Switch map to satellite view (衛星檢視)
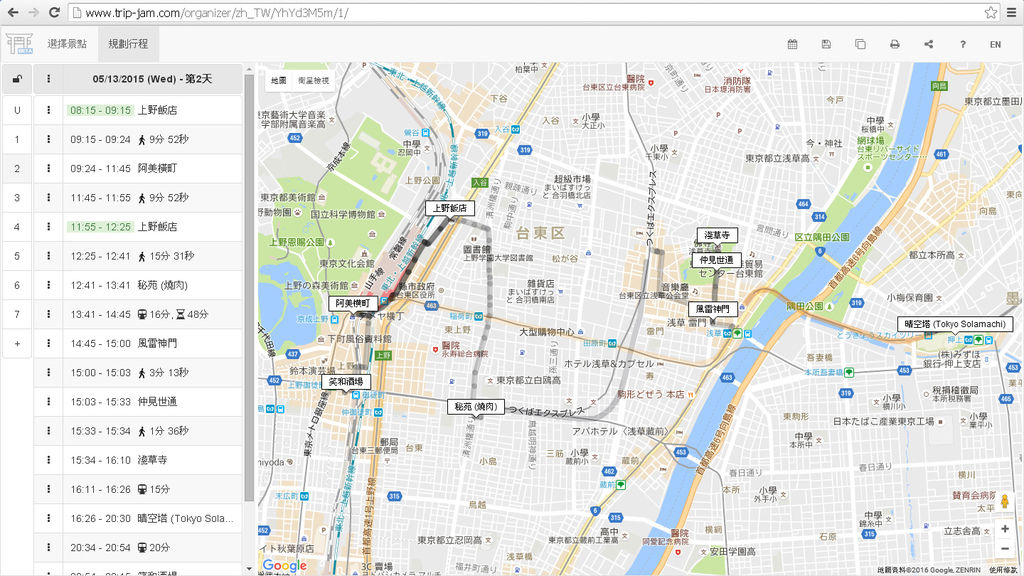The width and height of the screenshot is (1024, 576). coord(313,80)
